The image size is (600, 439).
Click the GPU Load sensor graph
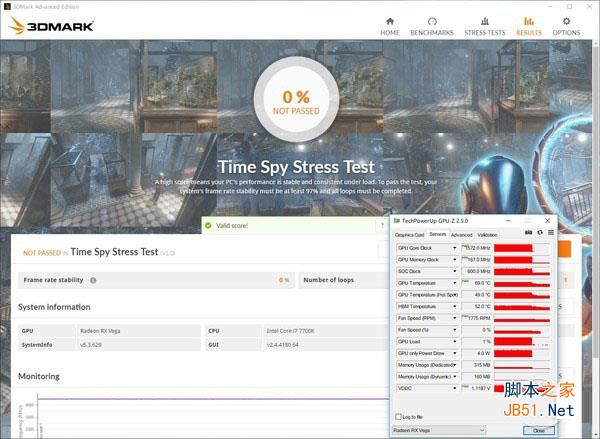[522, 342]
